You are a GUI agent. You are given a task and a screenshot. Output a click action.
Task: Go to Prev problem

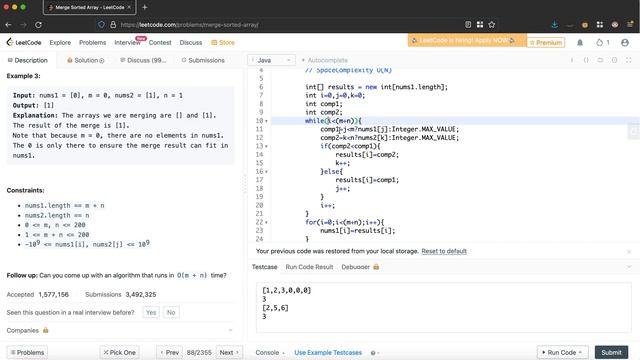(169, 352)
